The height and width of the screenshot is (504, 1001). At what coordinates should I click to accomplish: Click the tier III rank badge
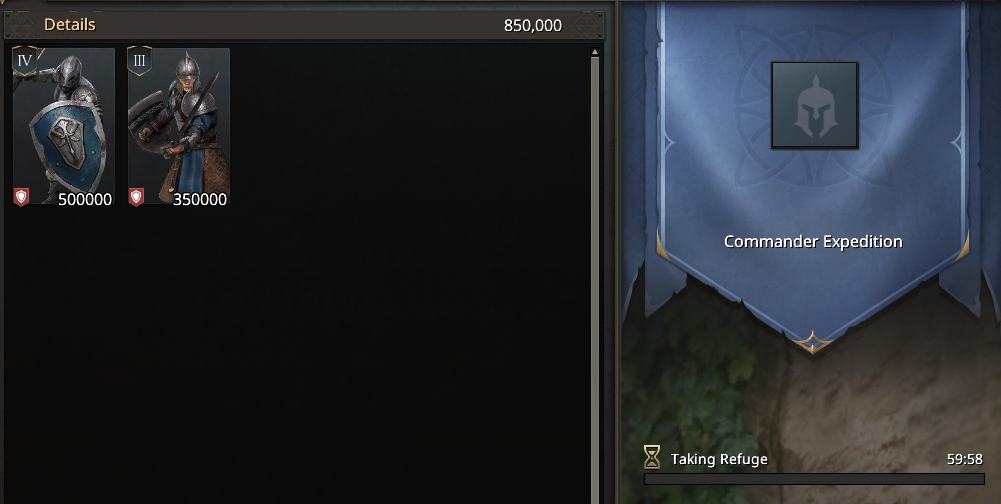tap(139, 61)
